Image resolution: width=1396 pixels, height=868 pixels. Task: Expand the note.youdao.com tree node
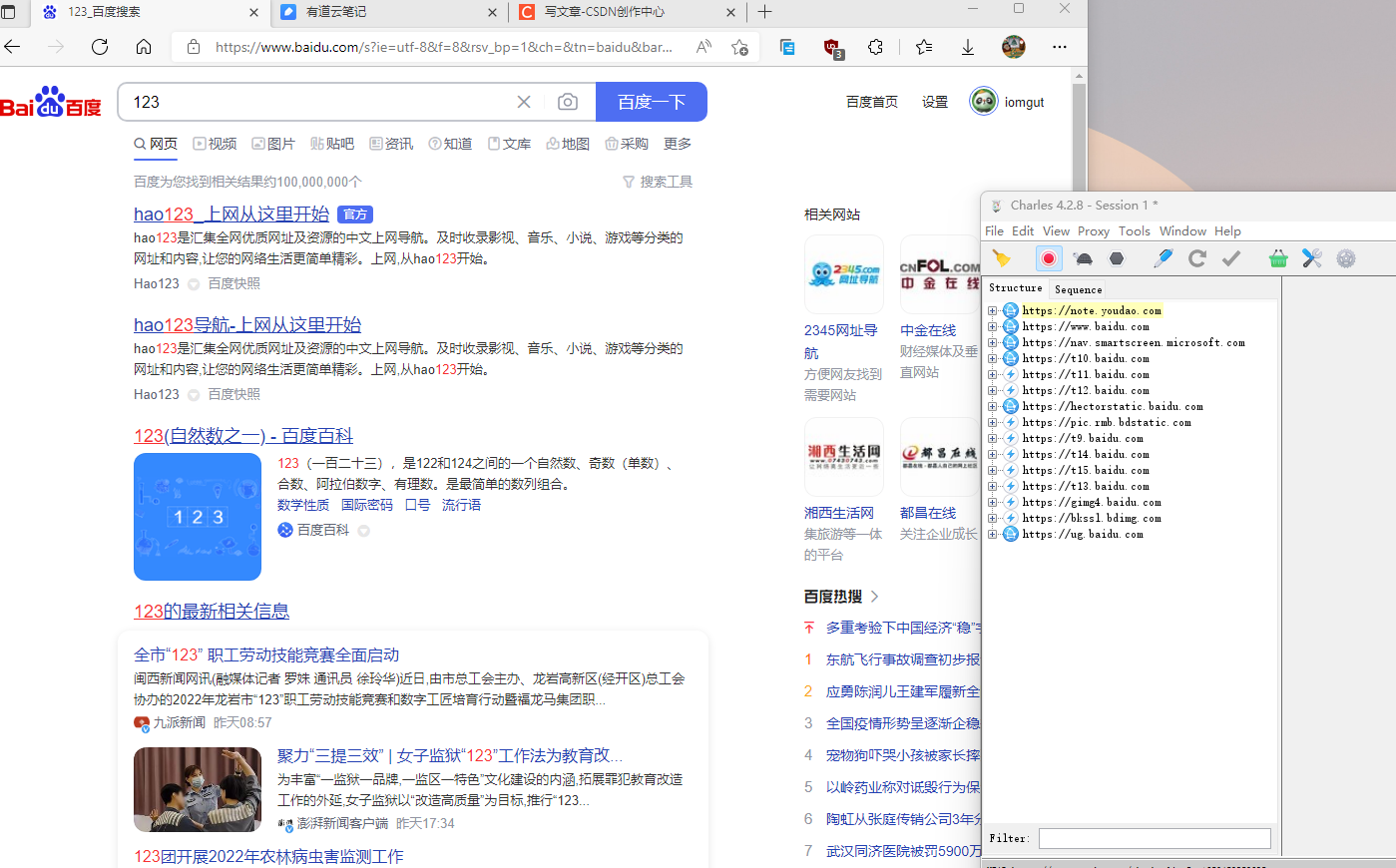coord(992,310)
